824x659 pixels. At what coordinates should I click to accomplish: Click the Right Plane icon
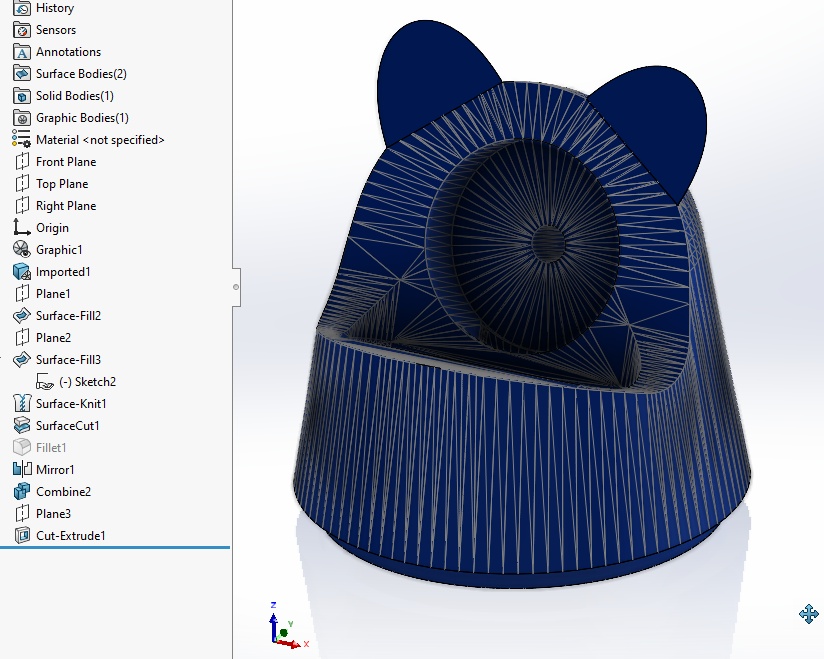[22, 206]
